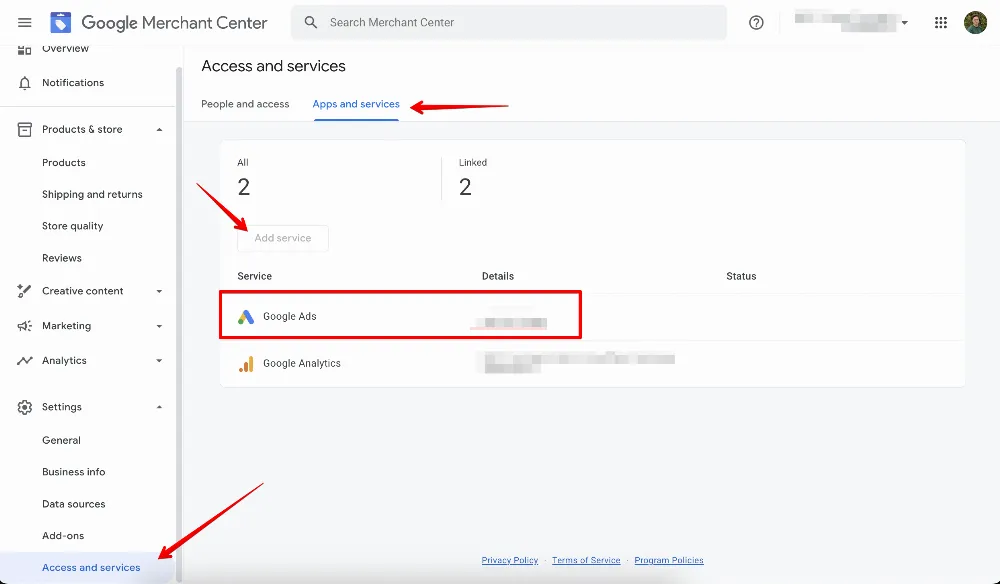Collapse the Products & store section
This screenshot has height=584, width=1000.
(x=159, y=129)
